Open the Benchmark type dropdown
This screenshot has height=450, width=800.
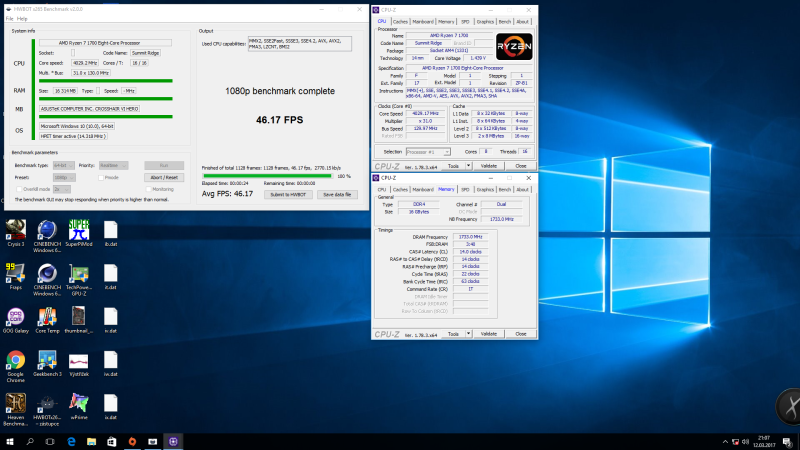click(x=63, y=165)
